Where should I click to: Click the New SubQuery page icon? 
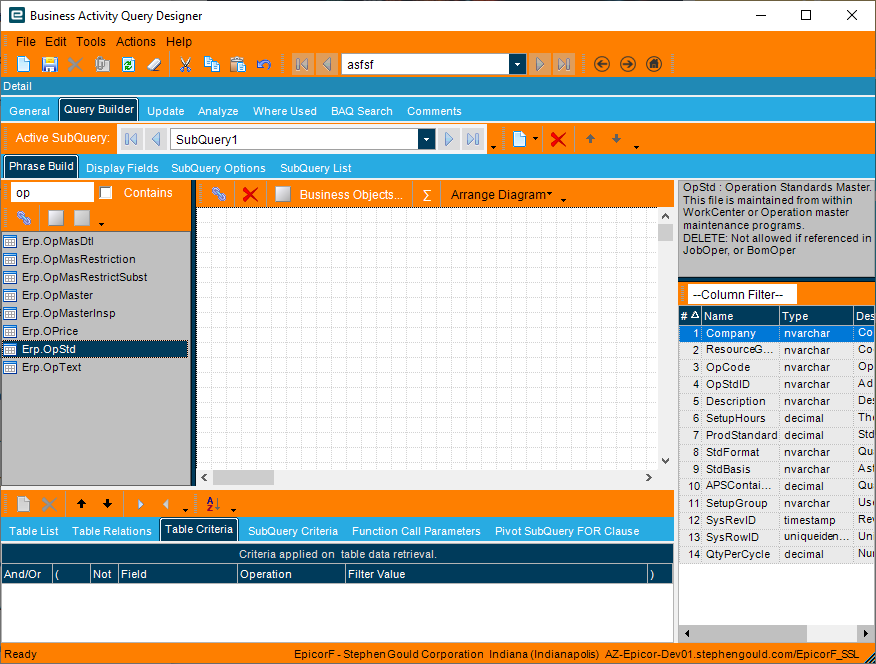(520, 139)
